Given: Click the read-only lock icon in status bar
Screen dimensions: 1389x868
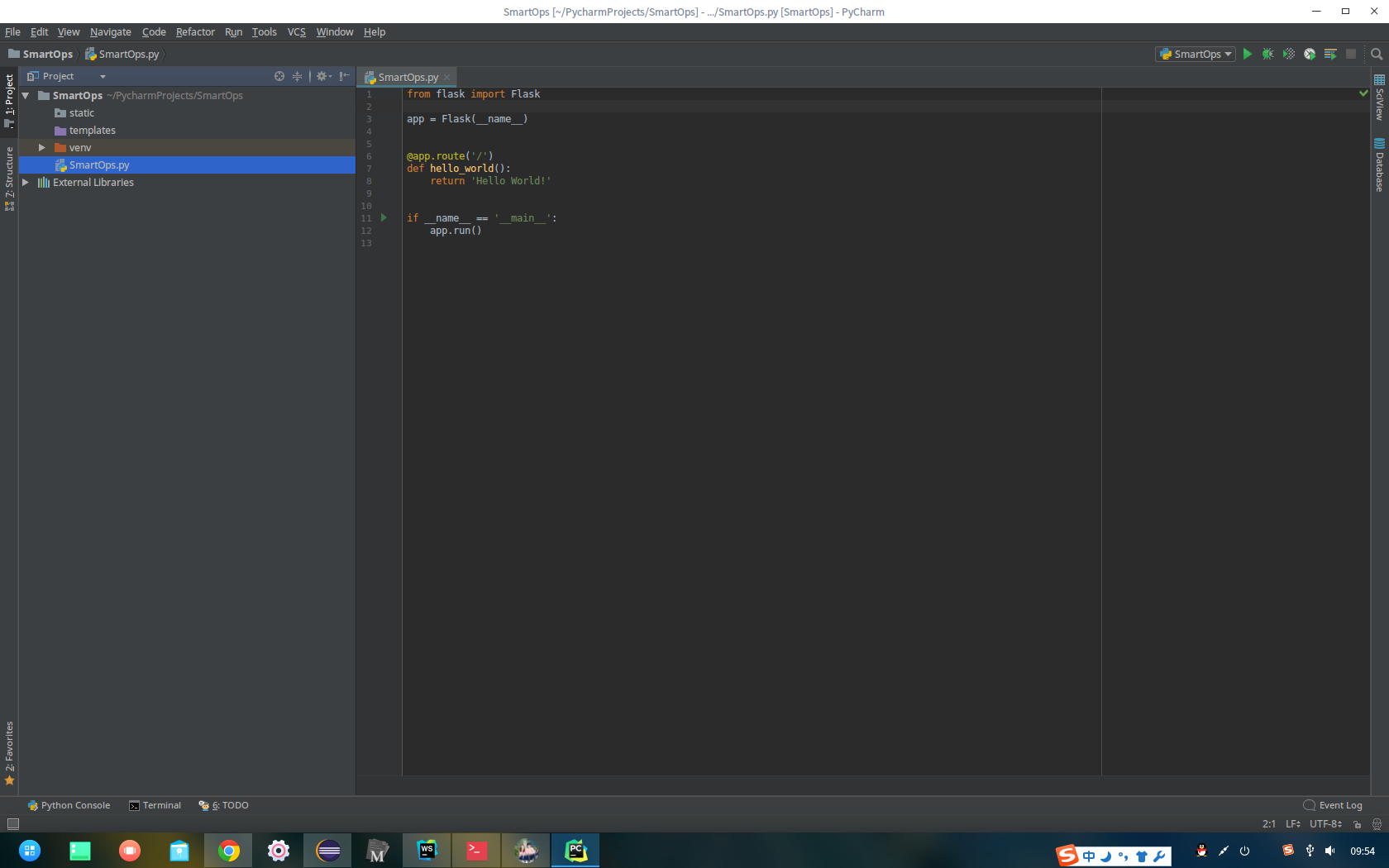Looking at the screenshot, I should pyautogui.click(x=1357, y=824).
